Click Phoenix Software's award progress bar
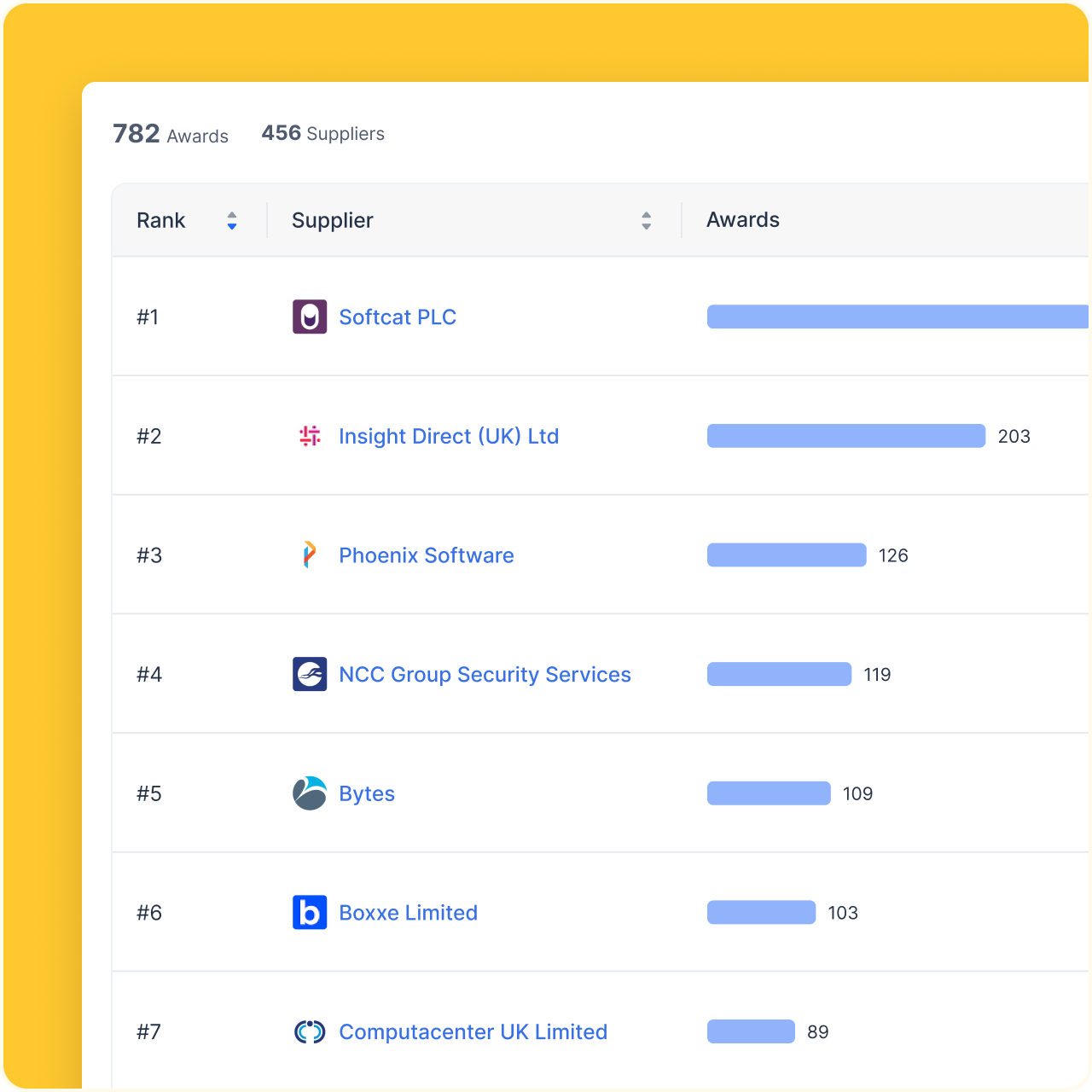 click(786, 555)
